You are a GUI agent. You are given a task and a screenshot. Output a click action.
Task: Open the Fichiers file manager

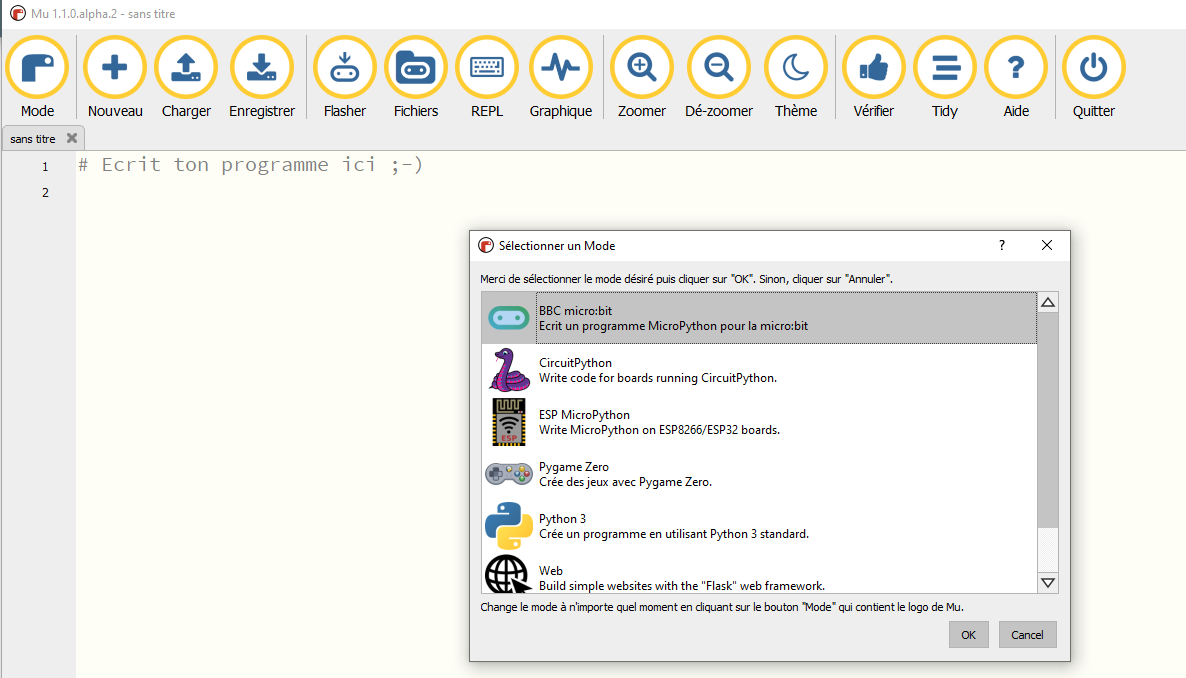416,77
